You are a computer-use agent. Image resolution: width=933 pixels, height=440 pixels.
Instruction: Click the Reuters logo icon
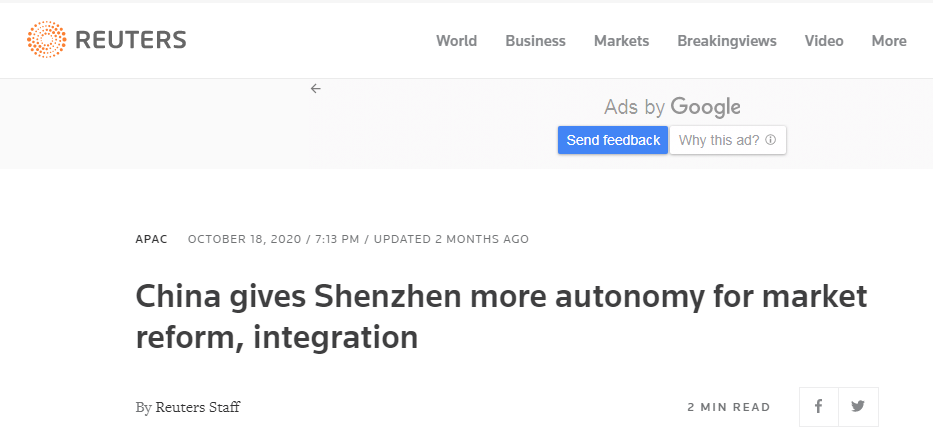click(46, 40)
